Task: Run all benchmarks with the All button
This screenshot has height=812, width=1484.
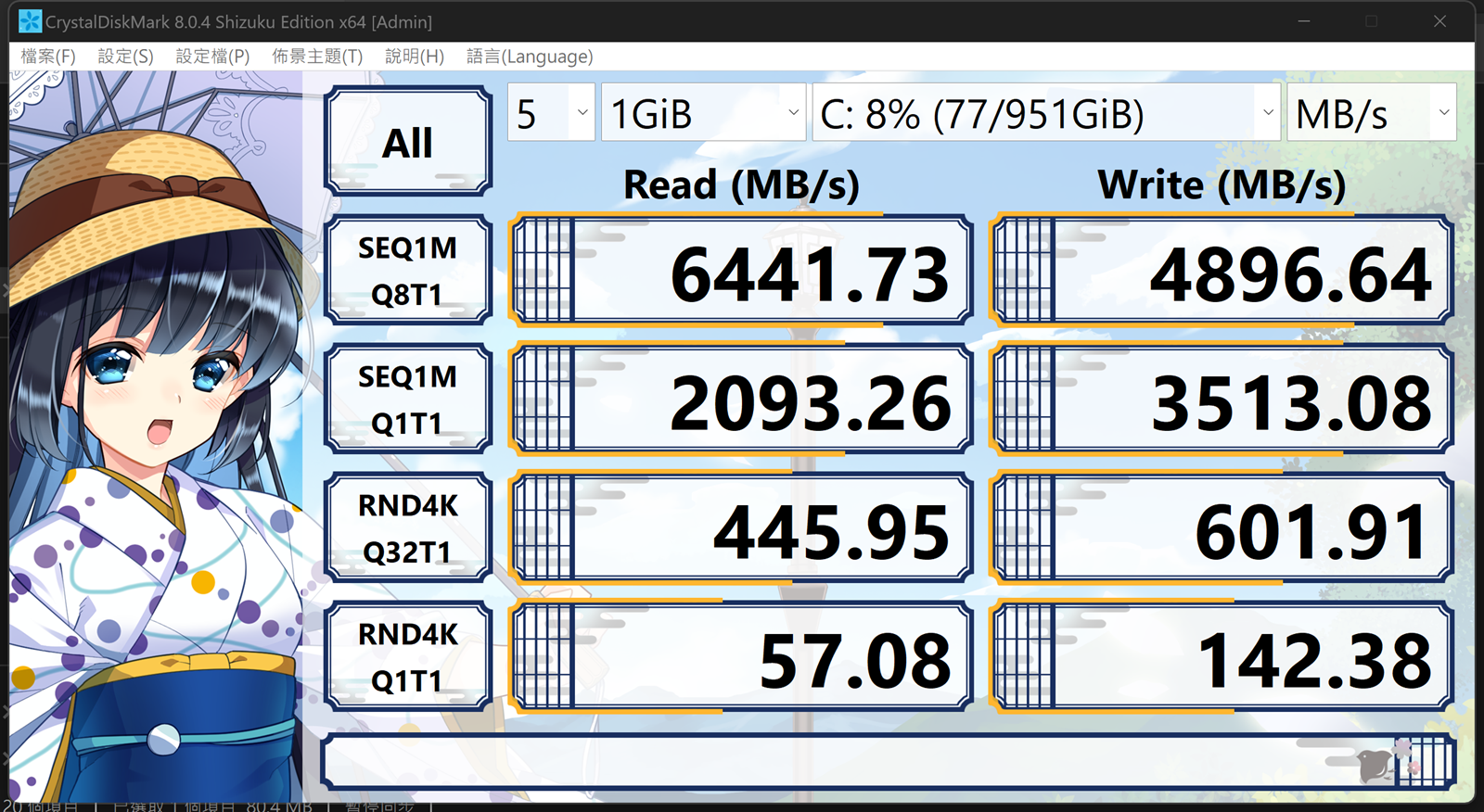Action: 407,142
